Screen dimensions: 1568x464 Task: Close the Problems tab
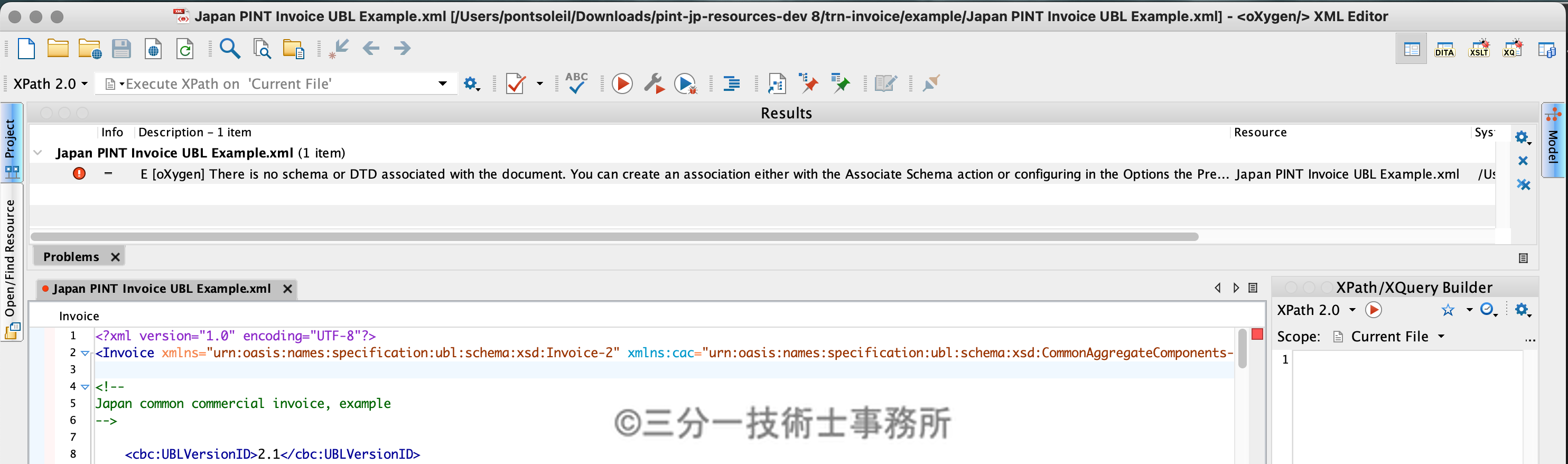pyautogui.click(x=115, y=257)
